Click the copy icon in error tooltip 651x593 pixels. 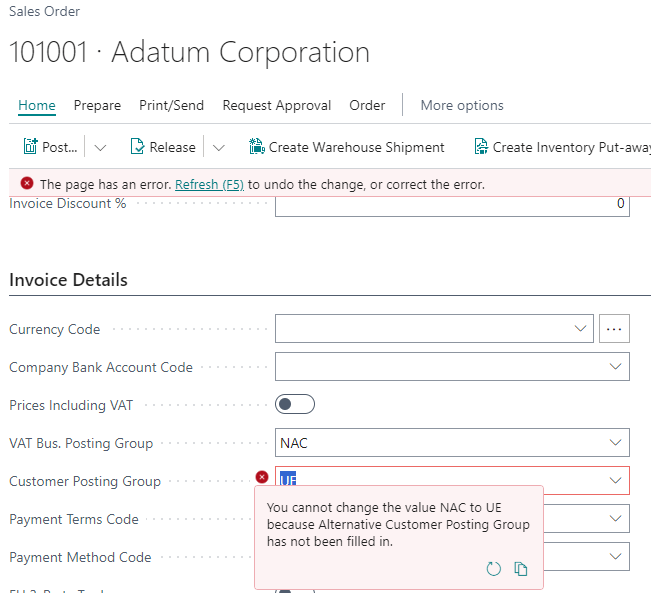pyautogui.click(x=521, y=568)
